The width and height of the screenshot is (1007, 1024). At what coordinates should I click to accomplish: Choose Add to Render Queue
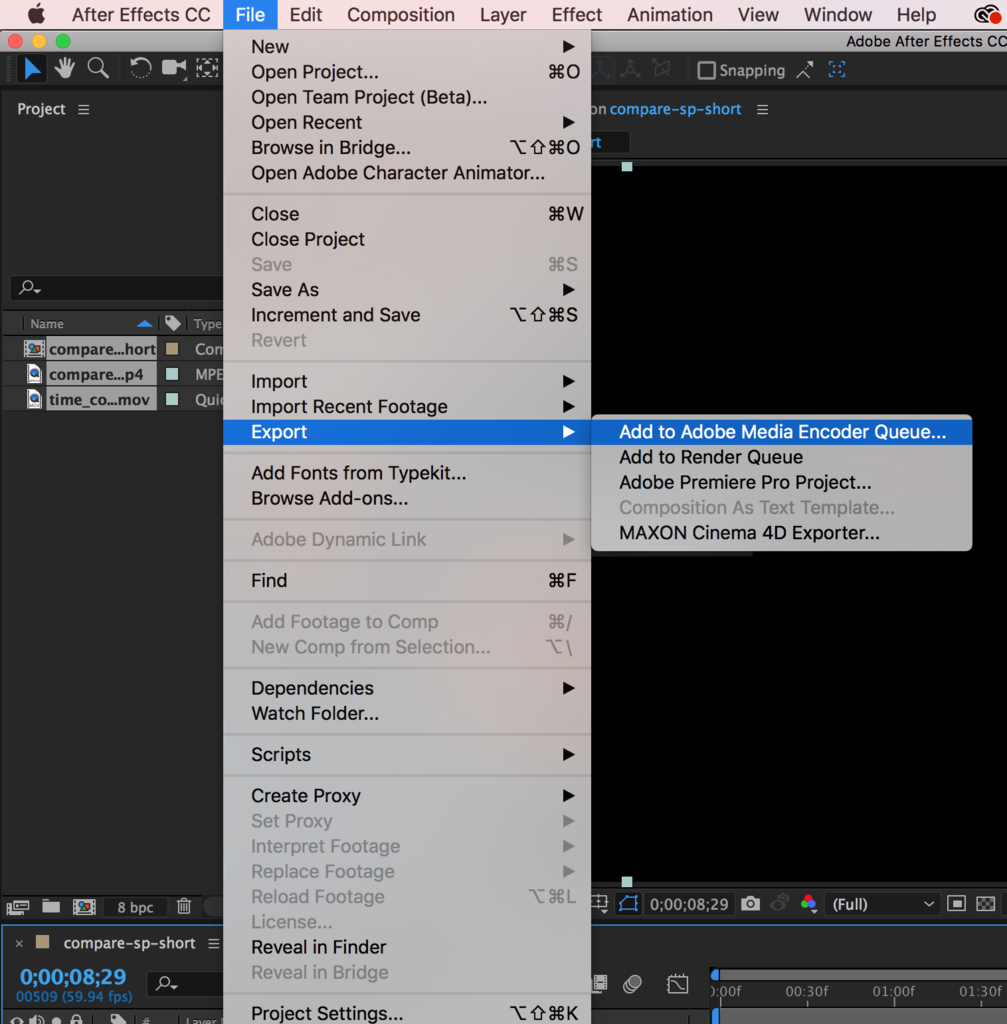(x=781, y=457)
